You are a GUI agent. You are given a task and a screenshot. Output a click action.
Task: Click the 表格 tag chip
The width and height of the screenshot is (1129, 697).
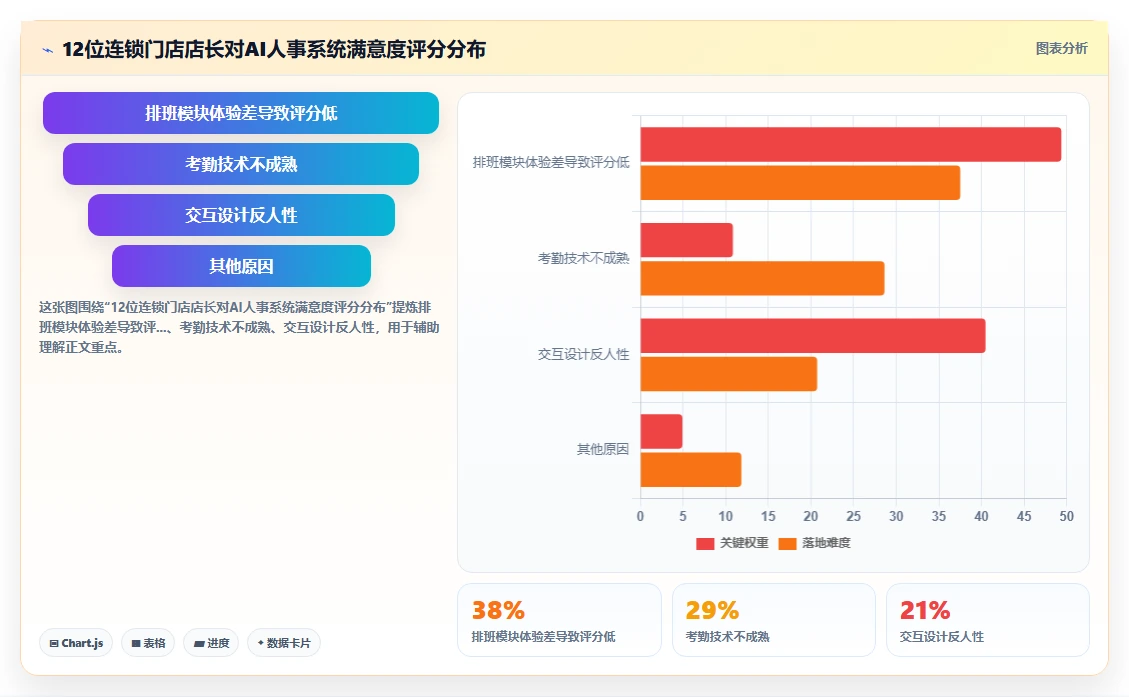(148, 643)
